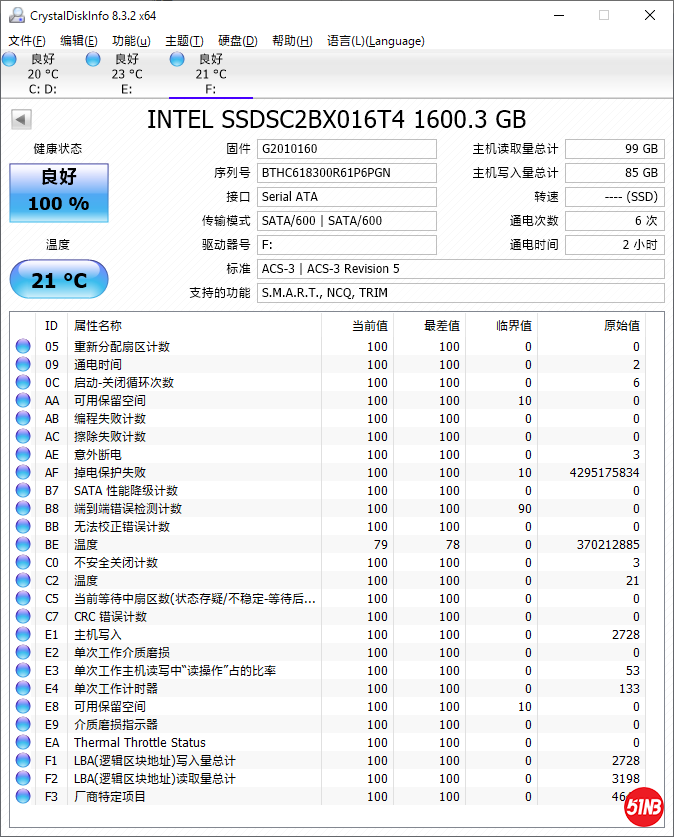Open the 硬盘 menu
674x837 pixels.
click(237, 41)
